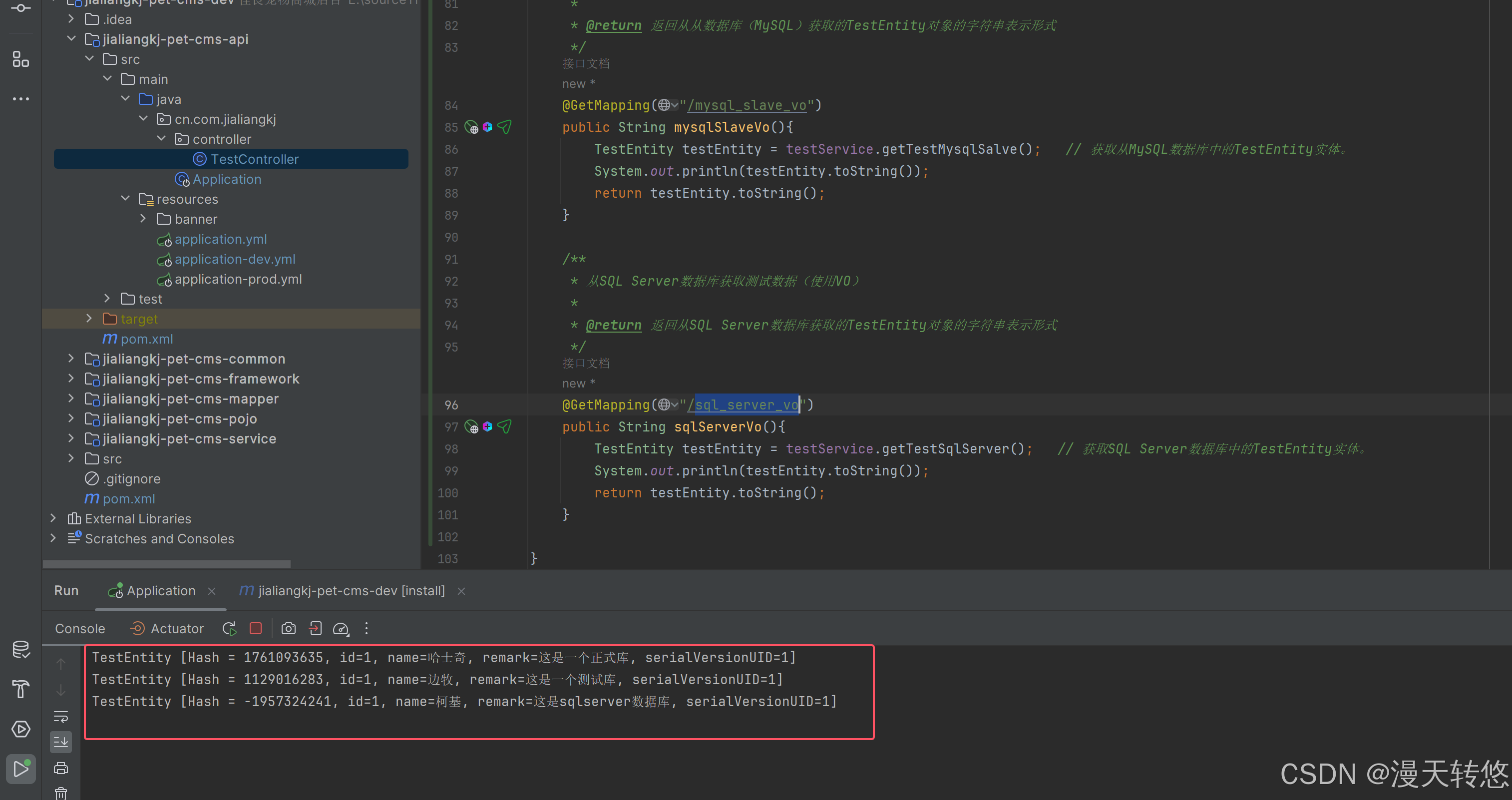Open the Database tool window icon
Image resolution: width=1512 pixels, height=800 pixels.
tap(21, 649)
